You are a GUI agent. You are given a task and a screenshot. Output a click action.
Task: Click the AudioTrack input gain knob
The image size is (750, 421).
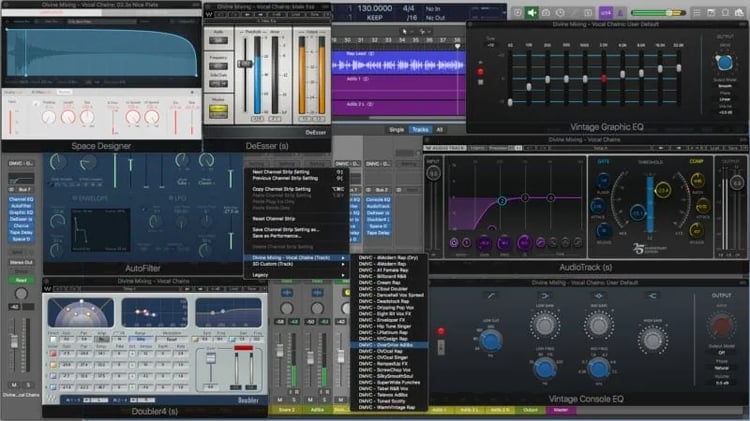[x=433, y=173]
